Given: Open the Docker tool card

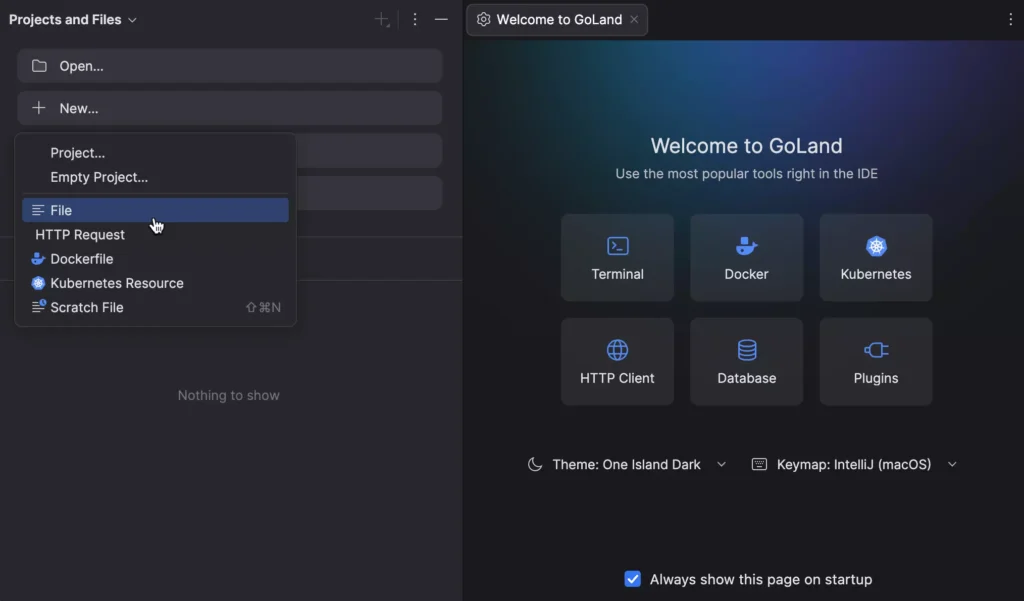Looking at the screenshot, I should [746, 257].
